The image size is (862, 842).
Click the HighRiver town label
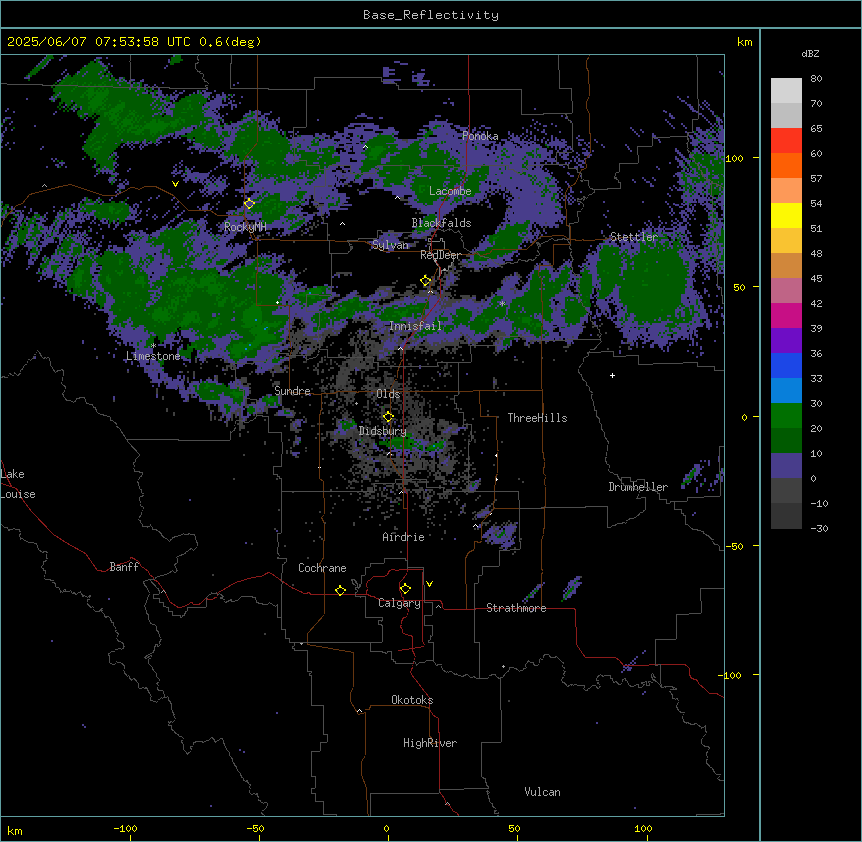pos(430,743)
